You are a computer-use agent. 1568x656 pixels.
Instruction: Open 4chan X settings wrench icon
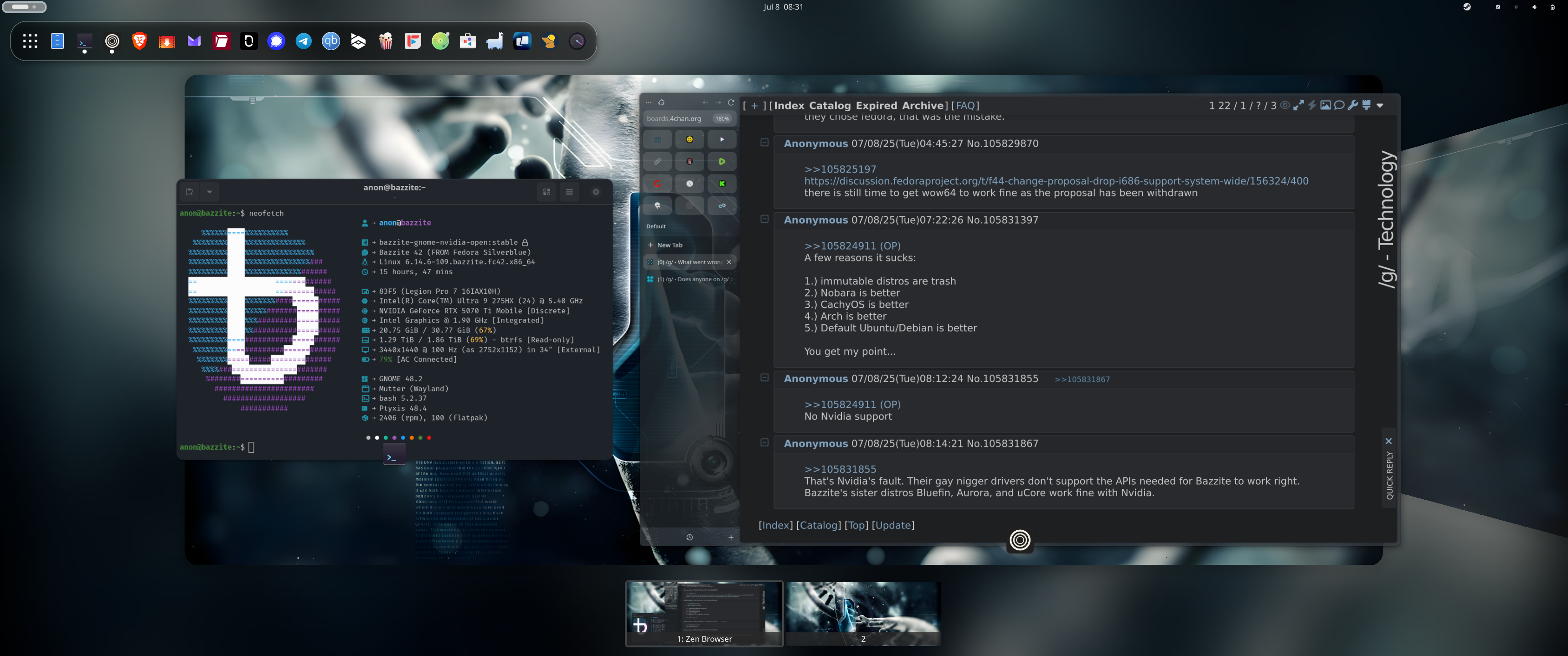click(x=1352, y=105)
